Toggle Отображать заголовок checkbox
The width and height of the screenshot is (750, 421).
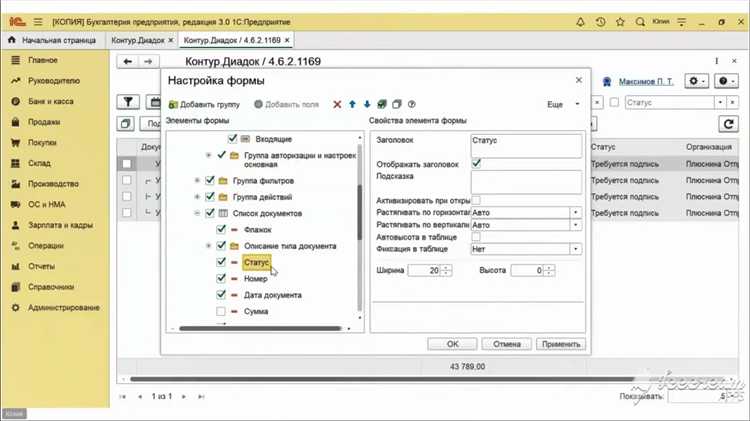coord(476,164)
